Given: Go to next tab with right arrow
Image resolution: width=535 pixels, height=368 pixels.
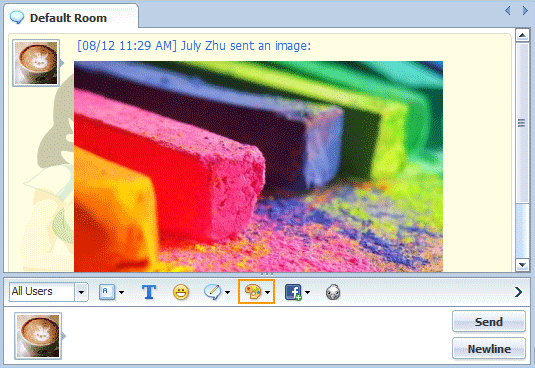Looking at the screenshot, I should [x=525, y=11].
